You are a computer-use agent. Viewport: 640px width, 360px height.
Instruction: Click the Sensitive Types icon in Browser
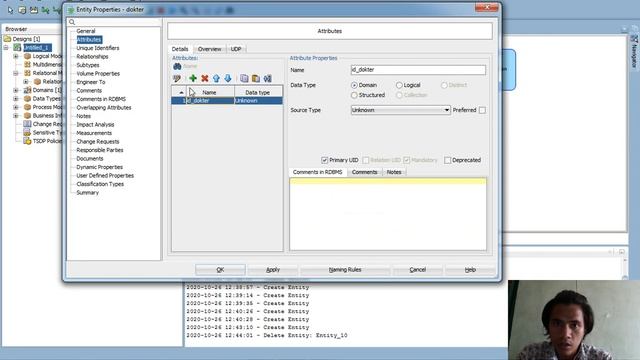pos(27,132)
